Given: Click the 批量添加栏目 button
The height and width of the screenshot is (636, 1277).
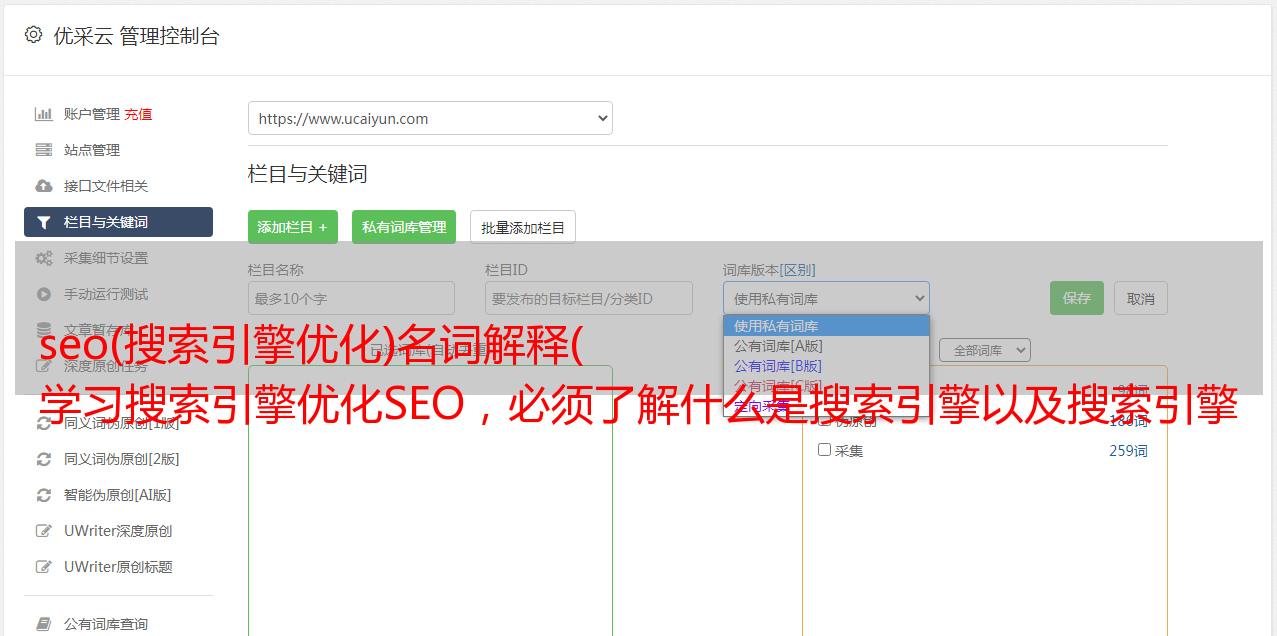Looking at the screenshot, I should 523,227.
